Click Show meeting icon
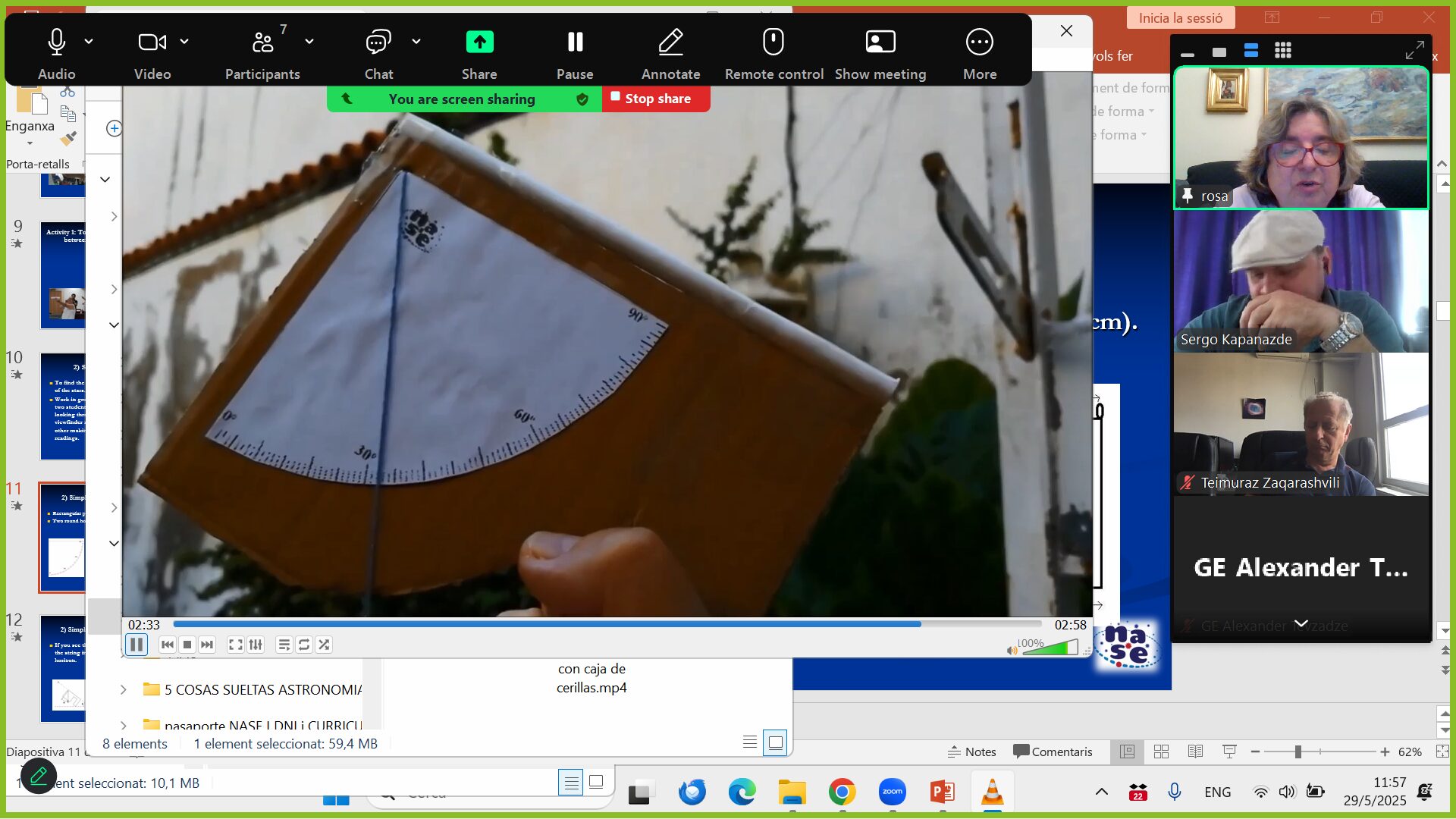 point(880,42)
